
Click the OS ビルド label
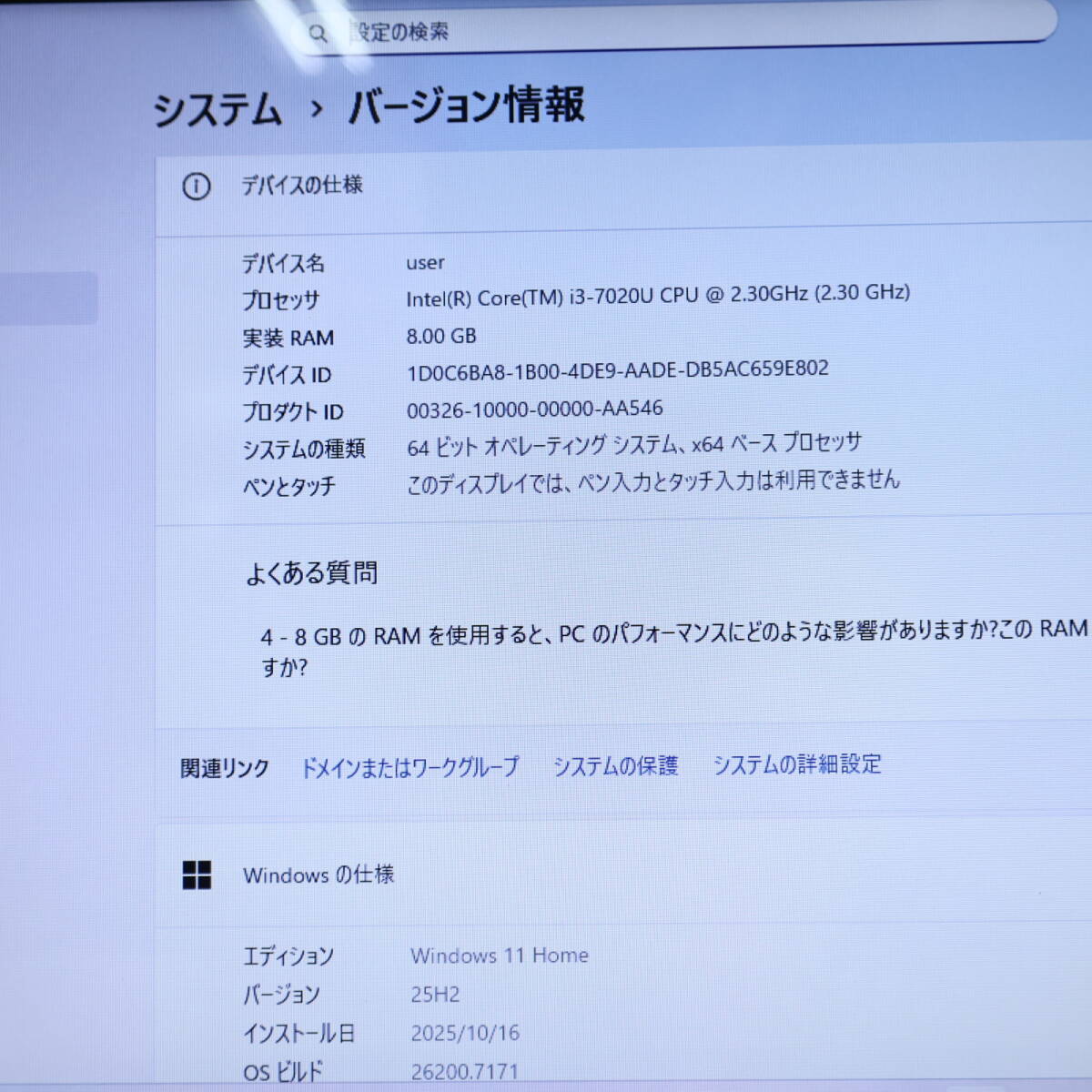pyautogui.click(x=283, y=1073)
